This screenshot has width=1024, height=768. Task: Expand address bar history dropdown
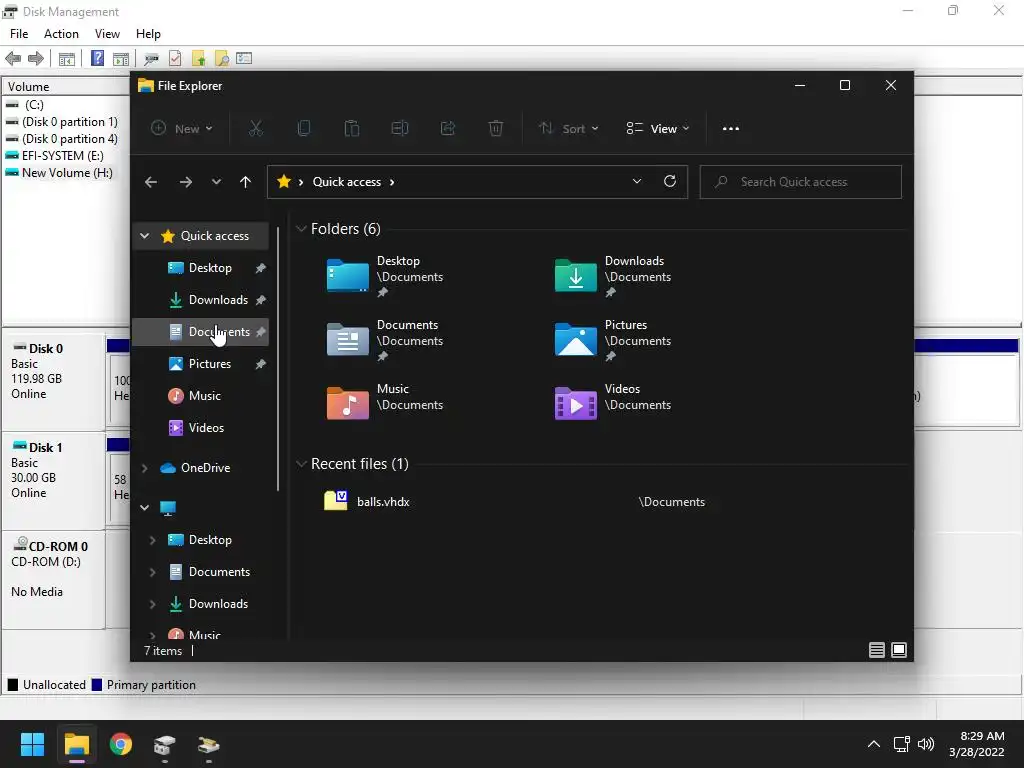pos(637,182)
